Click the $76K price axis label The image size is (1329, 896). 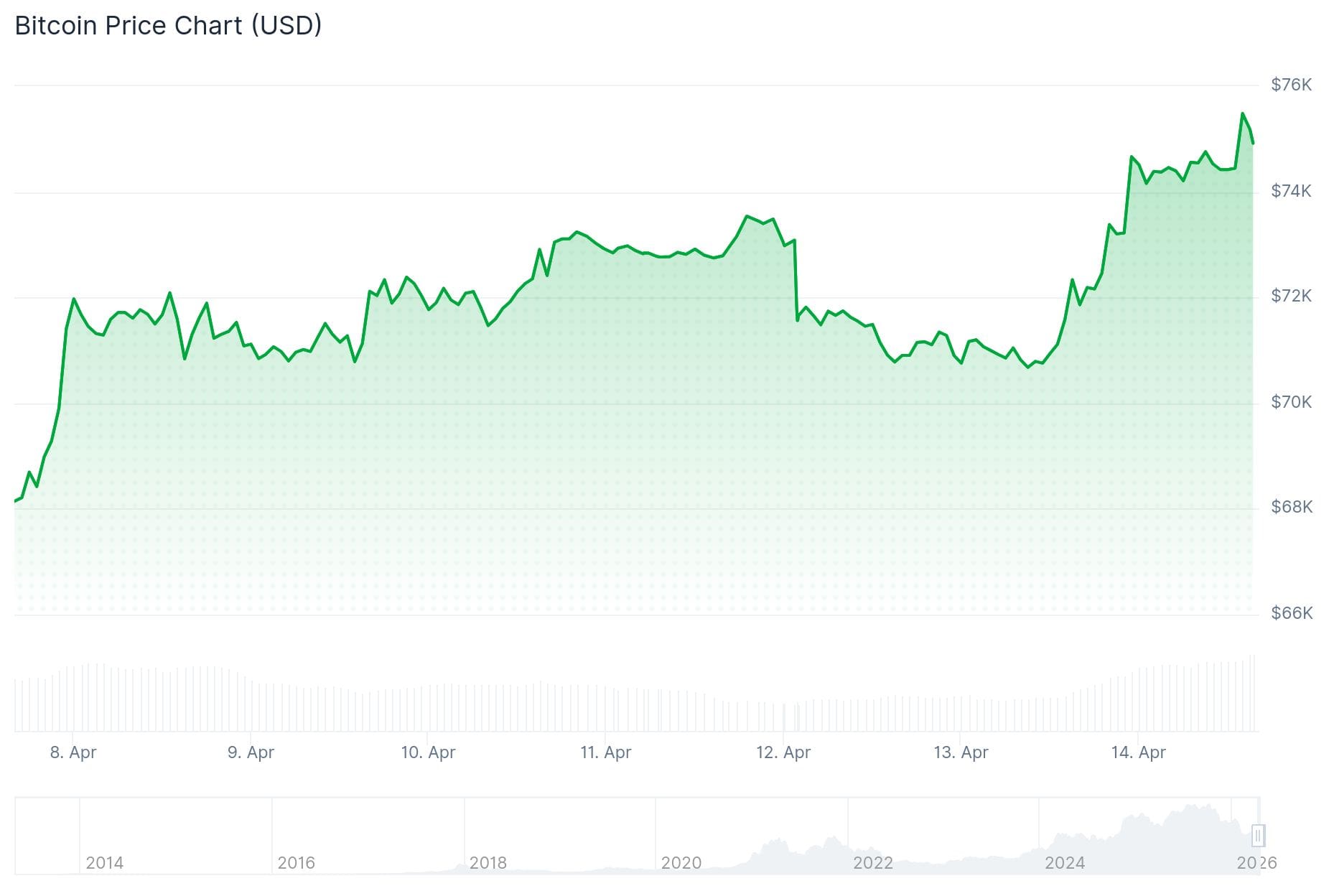(1291, 85)
